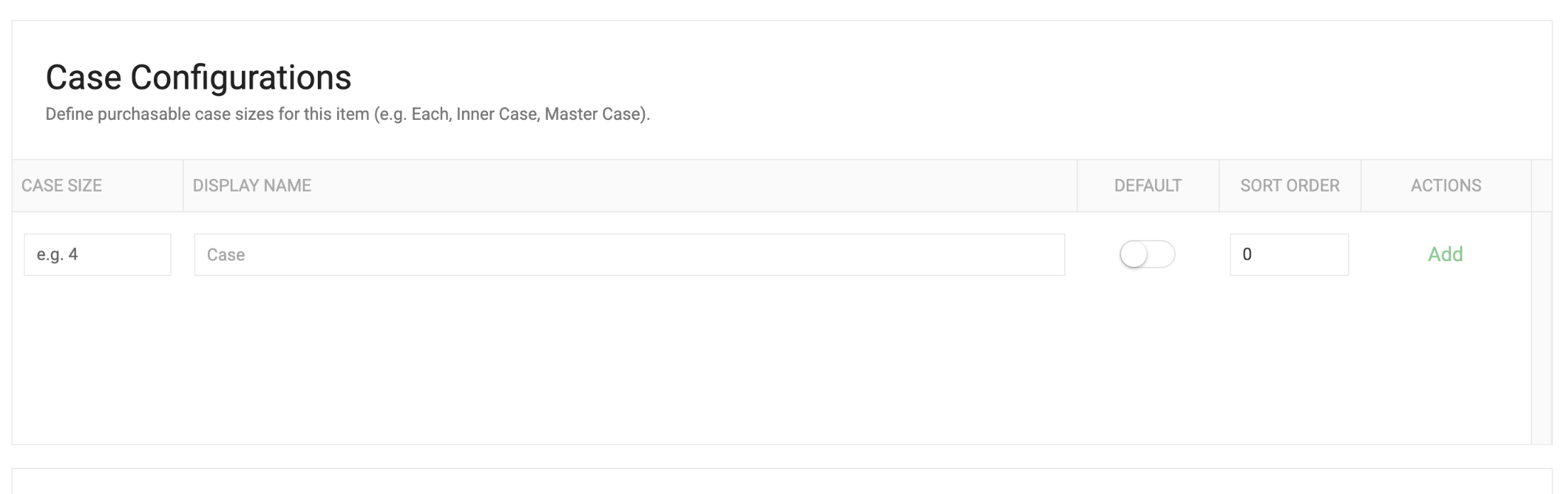The width and height of the screenshot is (1568, 494).
Task: Click the ACTIONS column header
Action: click(1446, 185)
